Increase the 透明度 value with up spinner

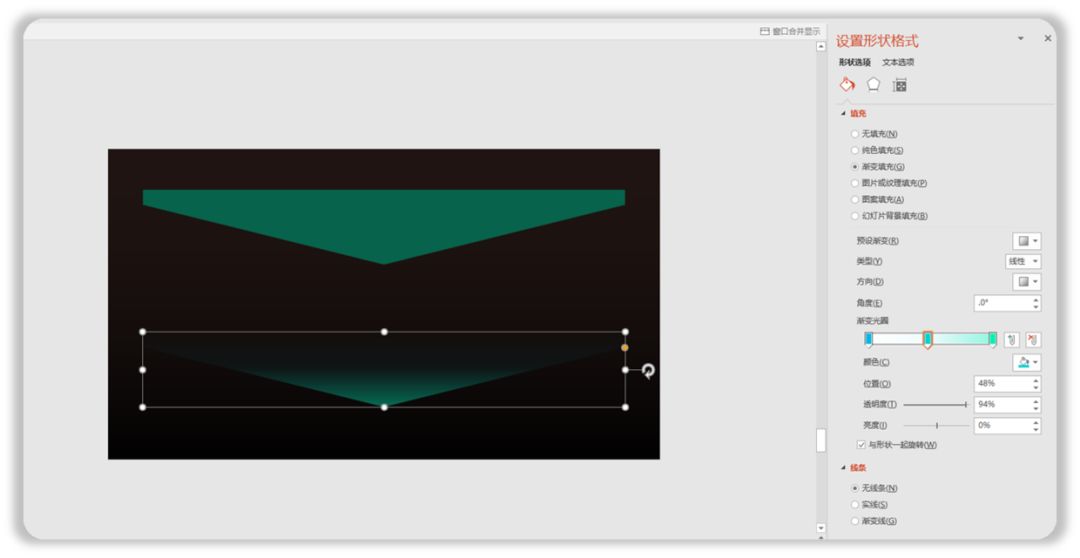pos(1036,401)
